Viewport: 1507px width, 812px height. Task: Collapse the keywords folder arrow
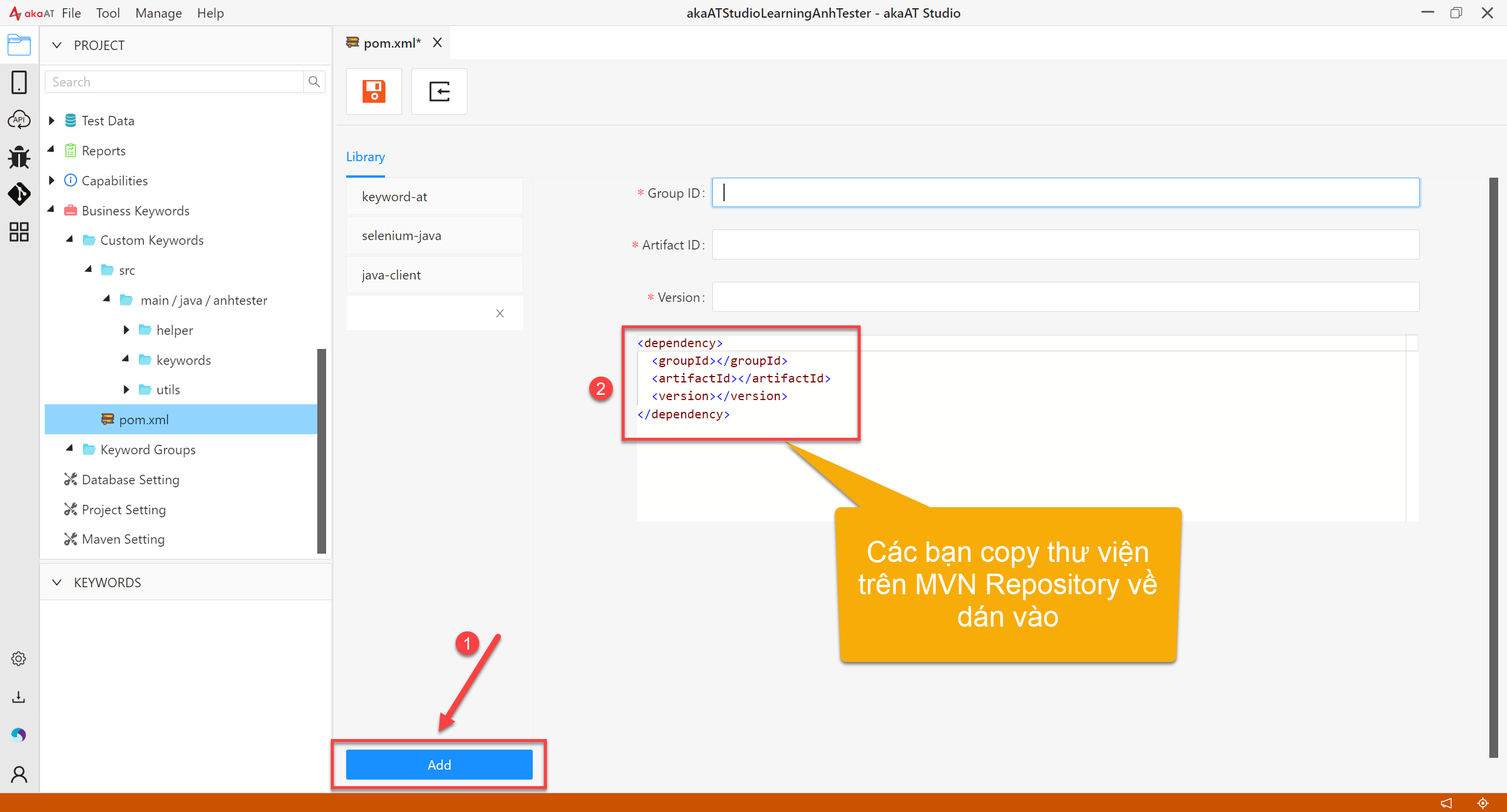pyautogui.click(x=125, y=358)
